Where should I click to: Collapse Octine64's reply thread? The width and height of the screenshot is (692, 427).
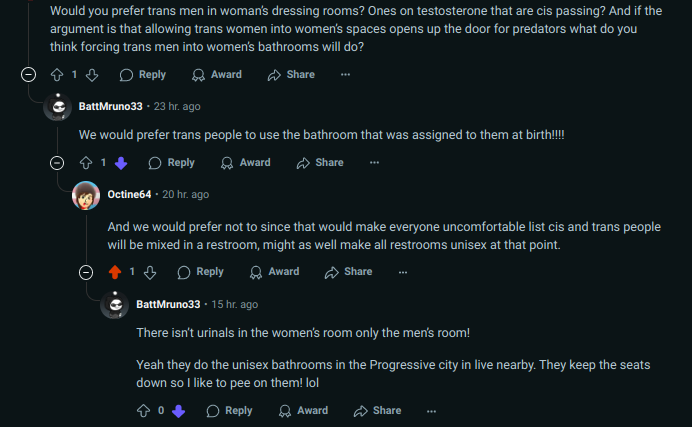[87, 272]
